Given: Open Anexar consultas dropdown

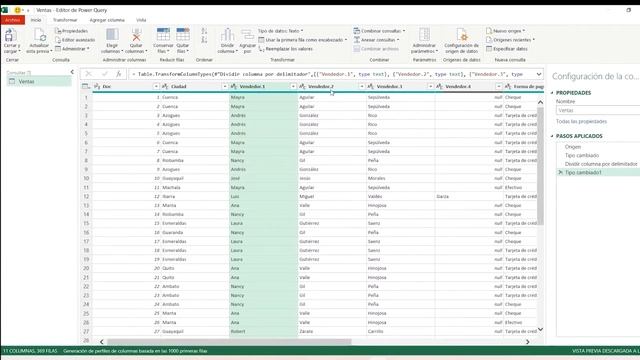Looking at the screenshot, I should point(376,40).
